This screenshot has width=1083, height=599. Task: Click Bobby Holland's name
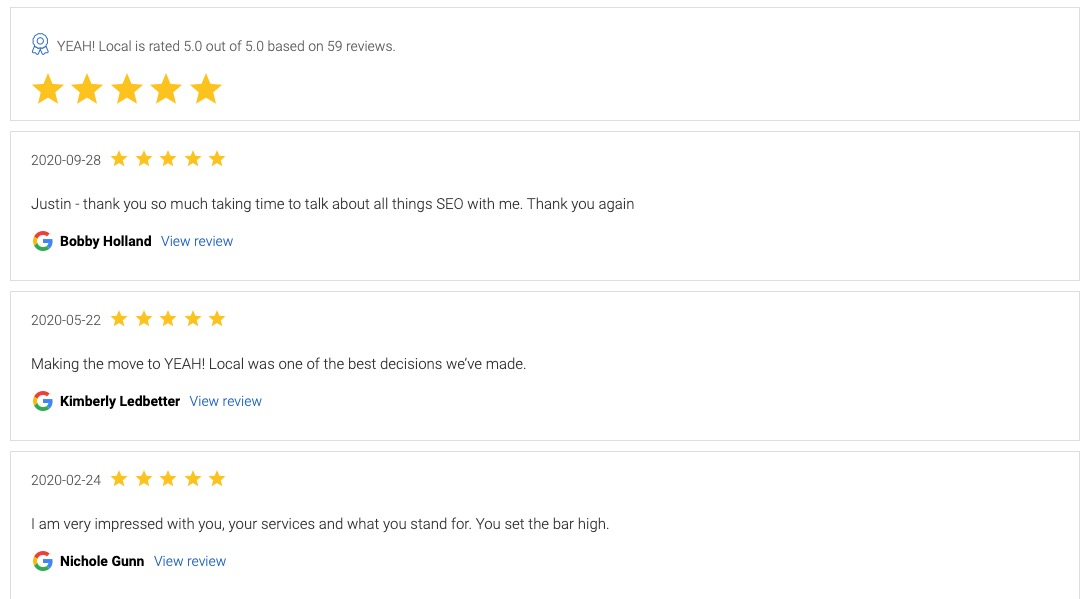click(106, 241)
